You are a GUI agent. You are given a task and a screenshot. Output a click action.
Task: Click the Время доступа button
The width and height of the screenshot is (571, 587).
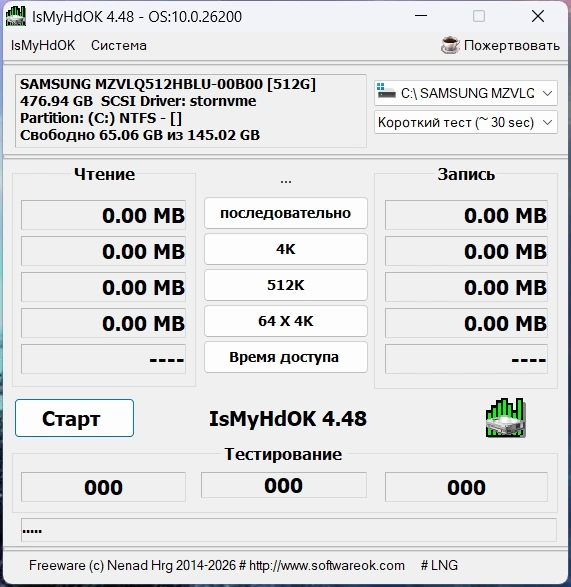coord(286,357)
